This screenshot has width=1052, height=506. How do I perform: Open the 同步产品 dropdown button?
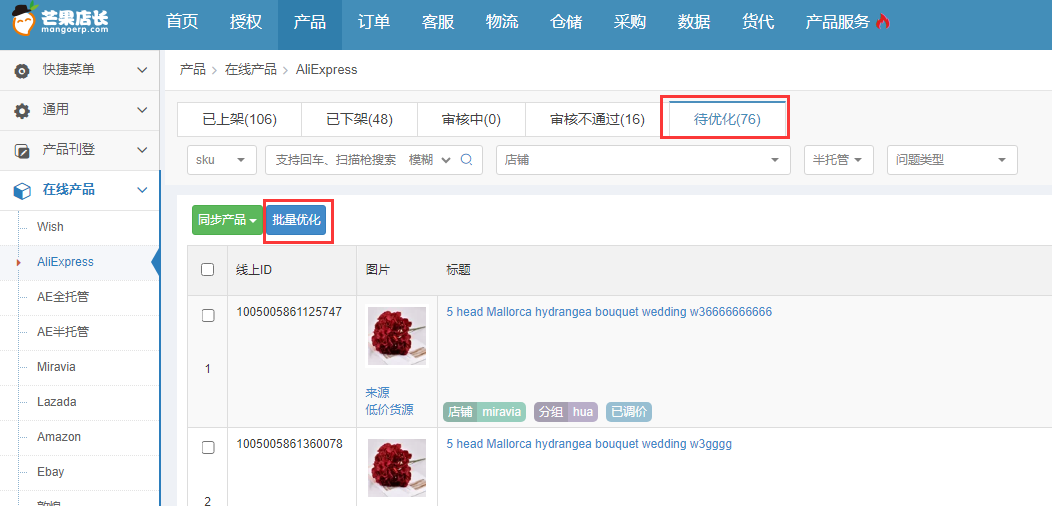pyautogui.click(x=227, y=220)
